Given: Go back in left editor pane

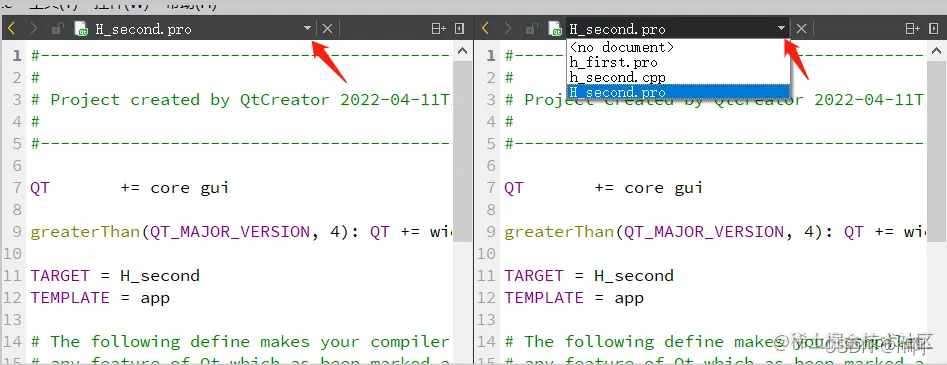Looking at the screenshot, I should coord(11,28).
